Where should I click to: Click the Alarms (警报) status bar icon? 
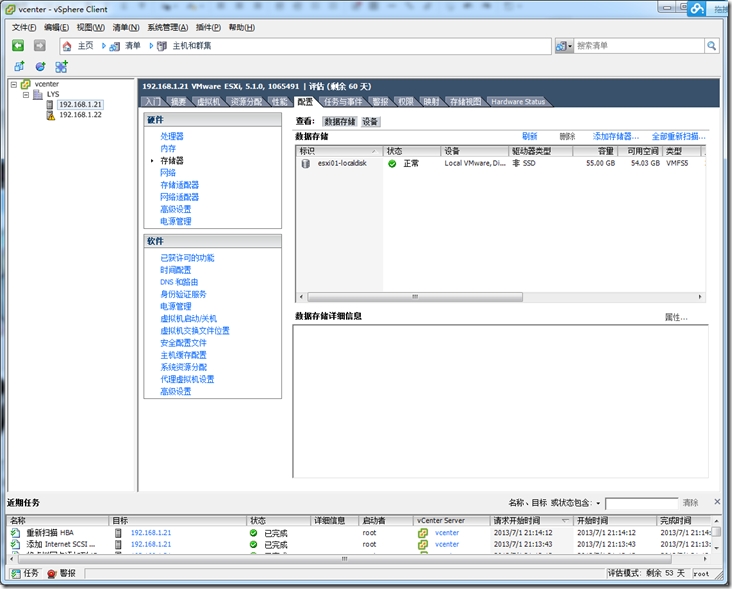(x=52, y=574)
